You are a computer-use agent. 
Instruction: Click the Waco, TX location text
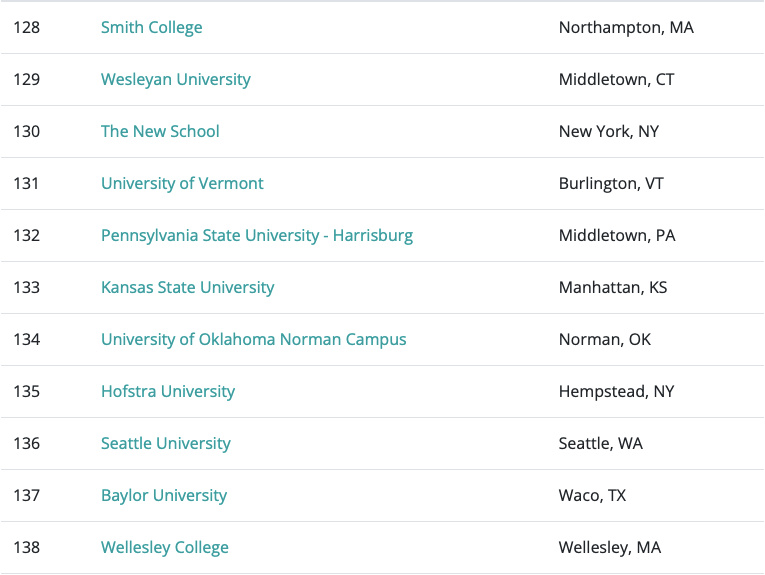pyautogui.click(x=591, y=496)
